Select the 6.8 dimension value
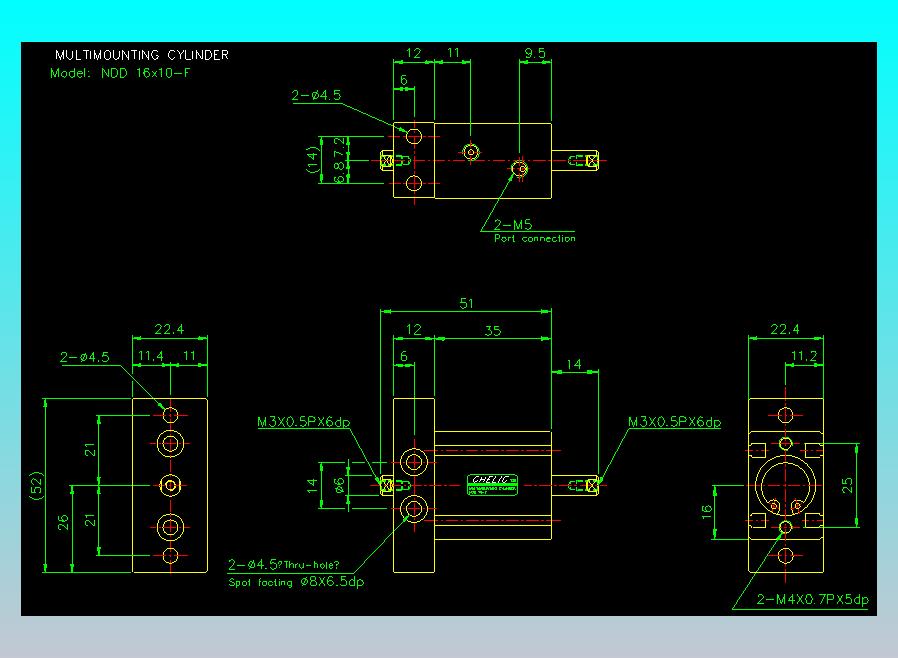Image resolution: width=898 pixels, height=658 pixels. point(340,172)
